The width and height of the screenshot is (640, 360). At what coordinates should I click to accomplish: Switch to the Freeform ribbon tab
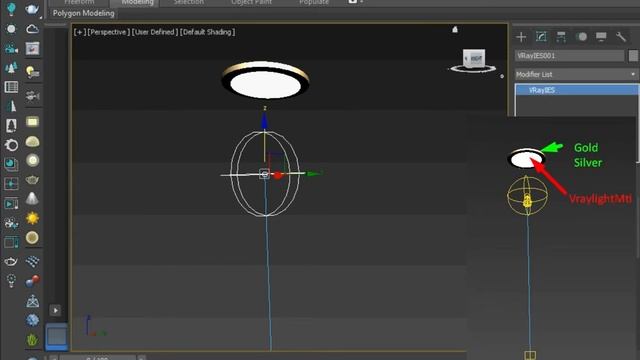(x=79, y=2)
